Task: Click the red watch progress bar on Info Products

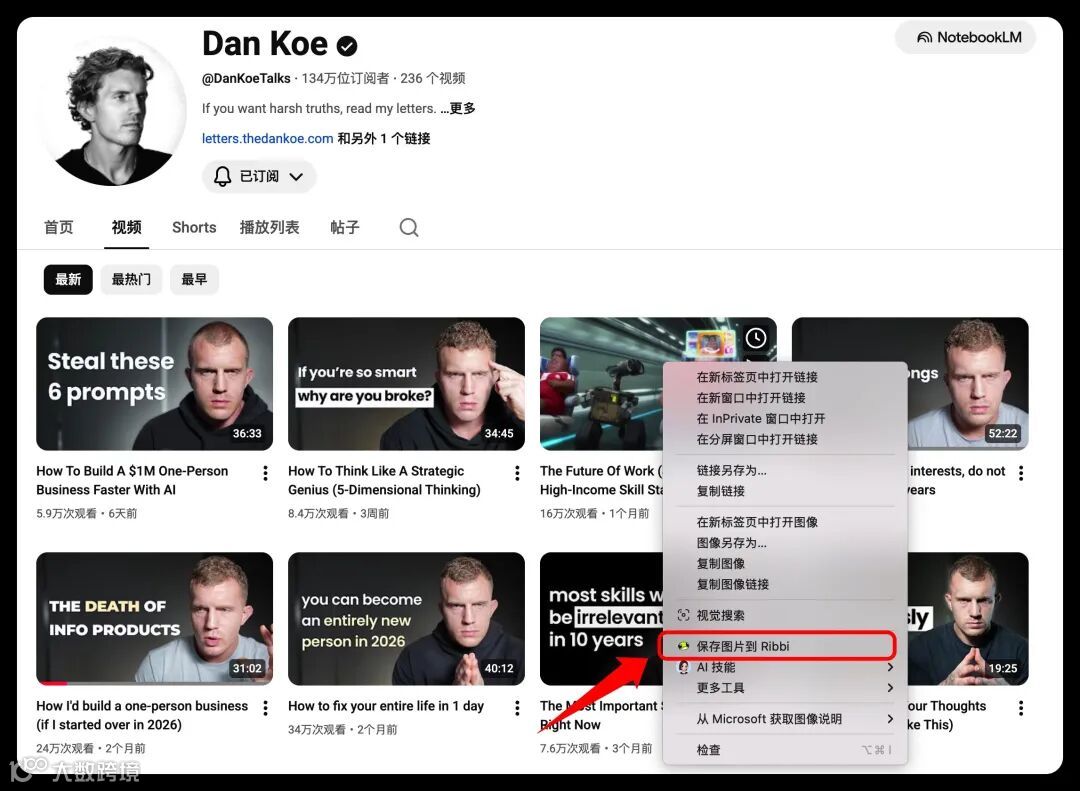Action: [x=53, y=683]
